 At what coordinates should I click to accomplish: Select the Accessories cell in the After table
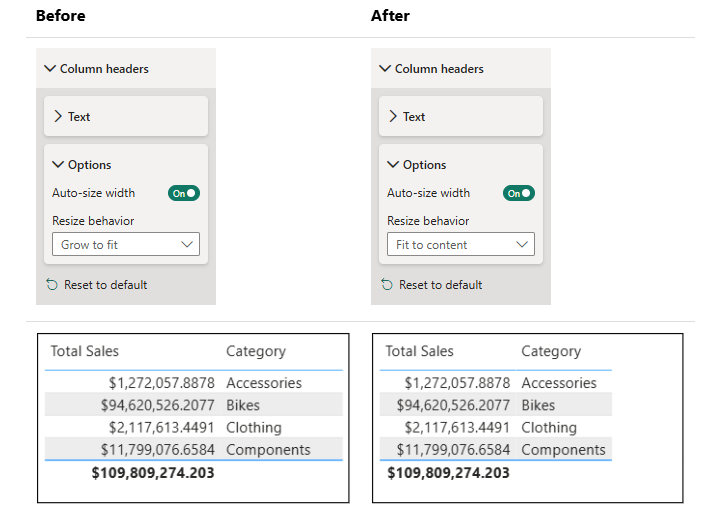pyautogui.click(x=558, y=383)
